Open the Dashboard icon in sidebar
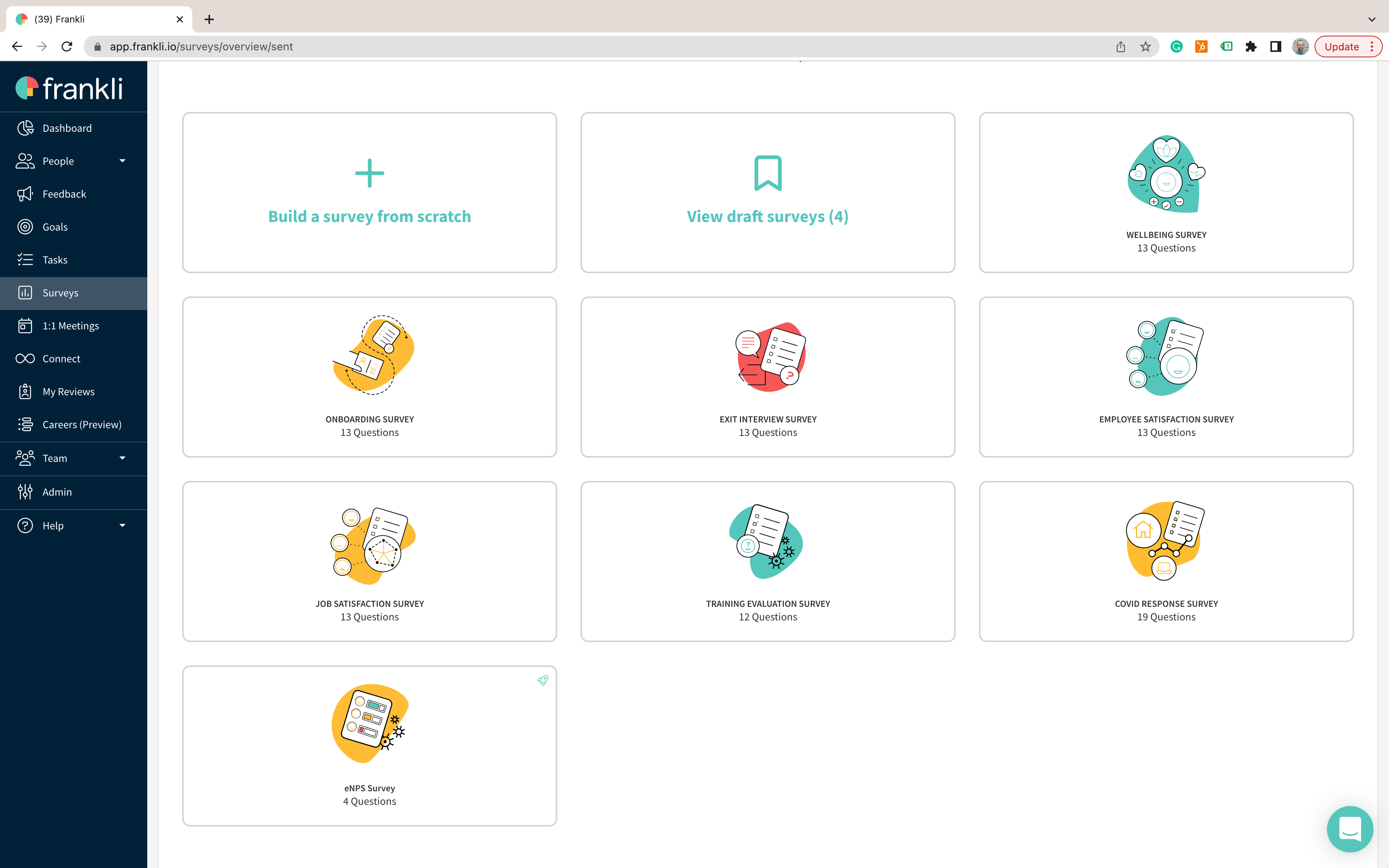 25,128
